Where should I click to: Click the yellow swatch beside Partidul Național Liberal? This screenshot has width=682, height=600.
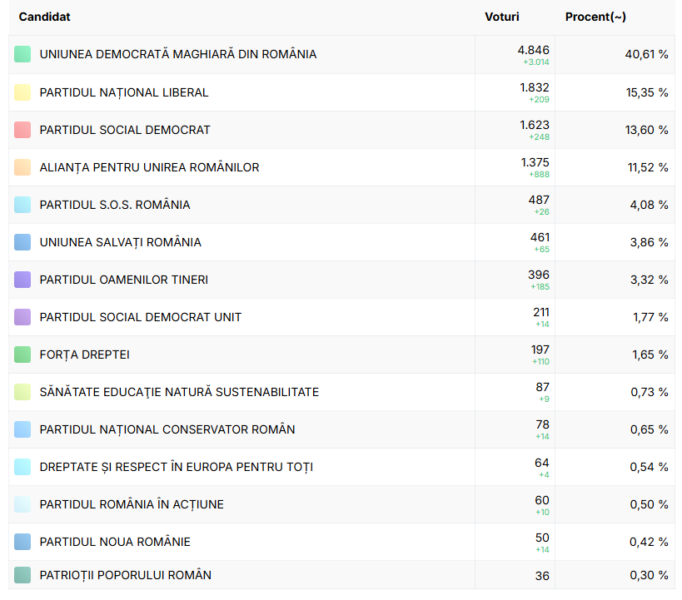point(22,92)
